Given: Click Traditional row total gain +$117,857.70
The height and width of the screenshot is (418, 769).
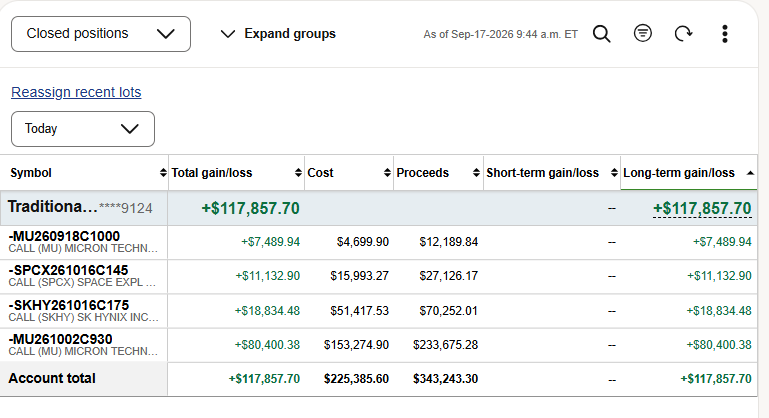Looking at the screenshot, I should [251, 209].
